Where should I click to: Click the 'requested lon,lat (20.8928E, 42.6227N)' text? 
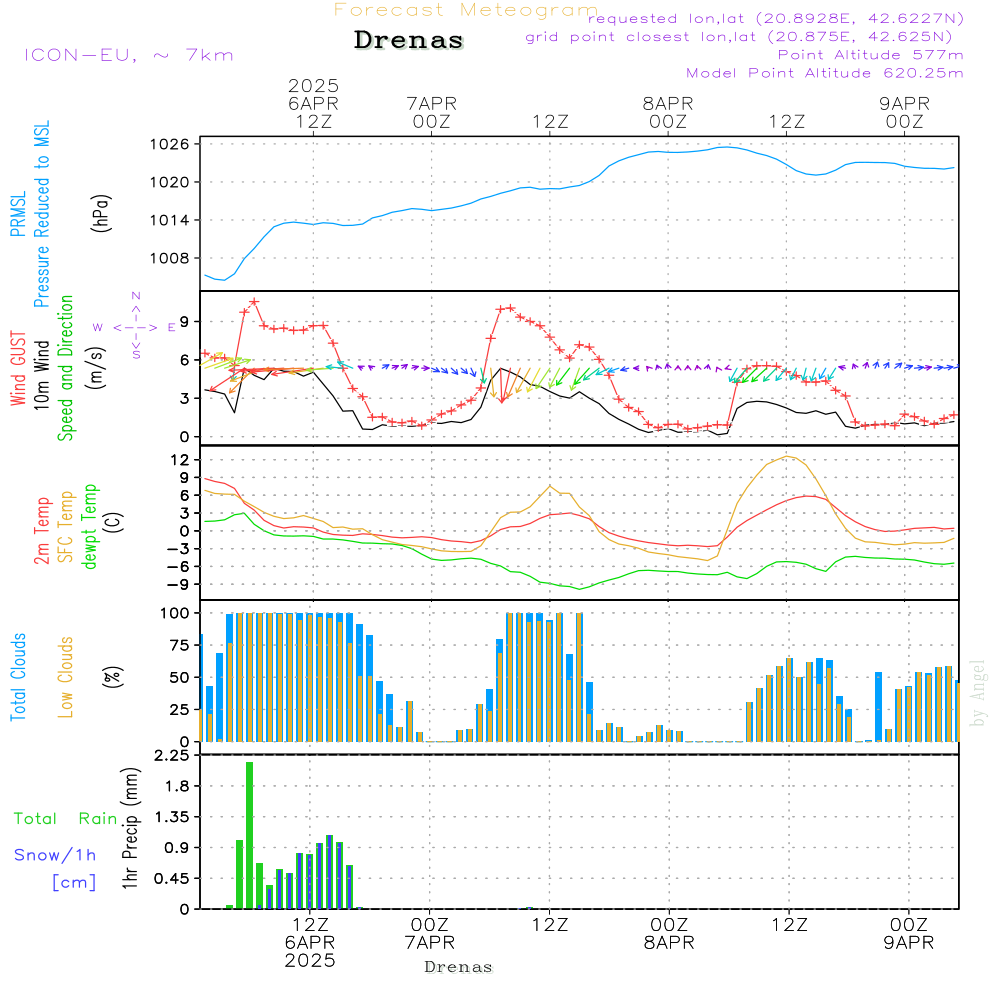[x=776, y=19]
